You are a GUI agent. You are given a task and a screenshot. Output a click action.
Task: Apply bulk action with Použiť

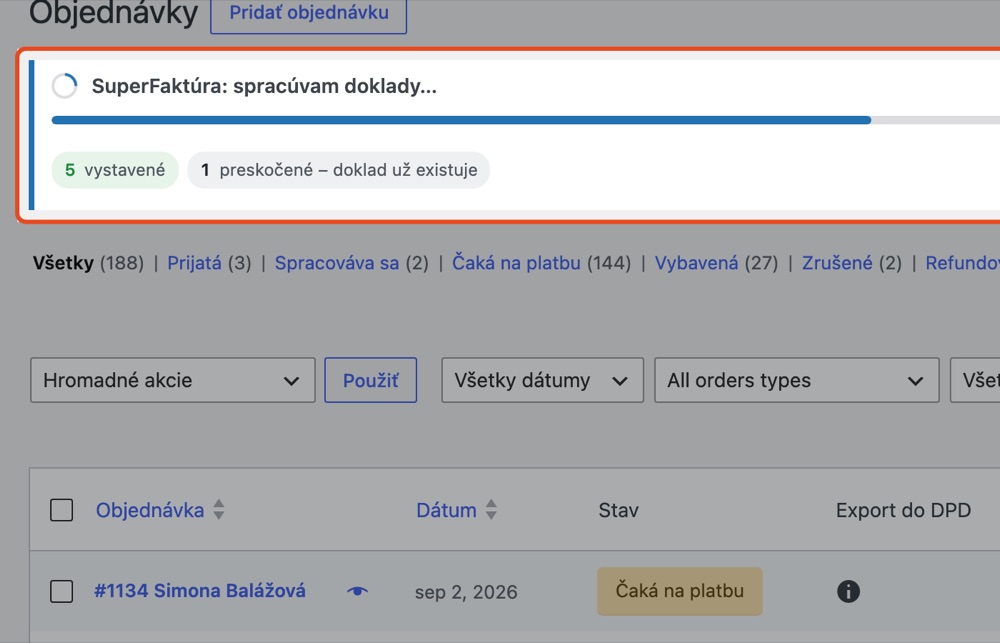point(371,380)
